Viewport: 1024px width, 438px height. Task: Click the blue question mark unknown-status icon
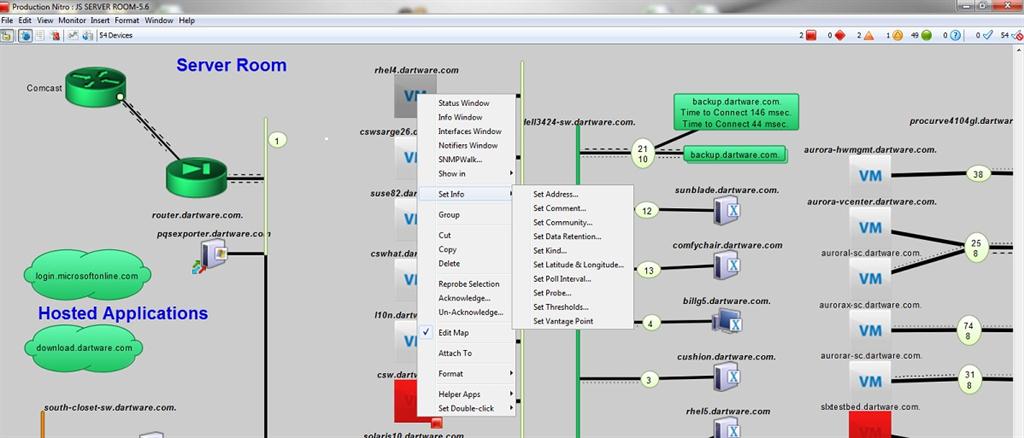coord(957,35)
